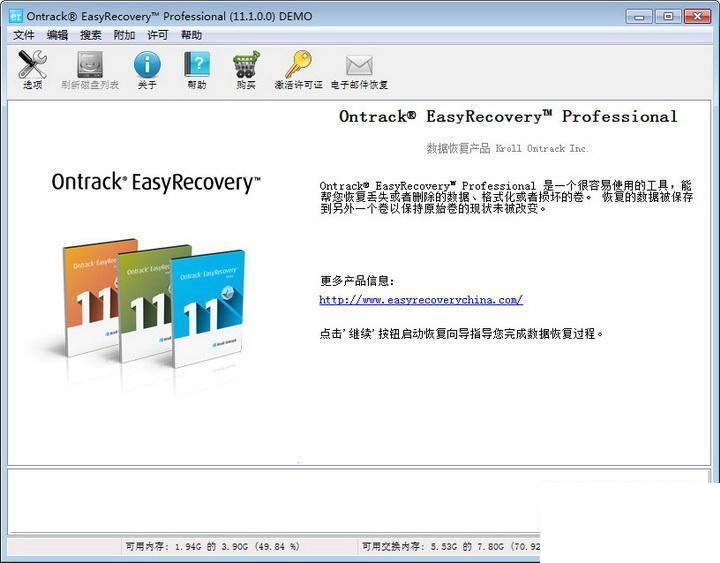Open the 许可 menu

pos(158,35)
